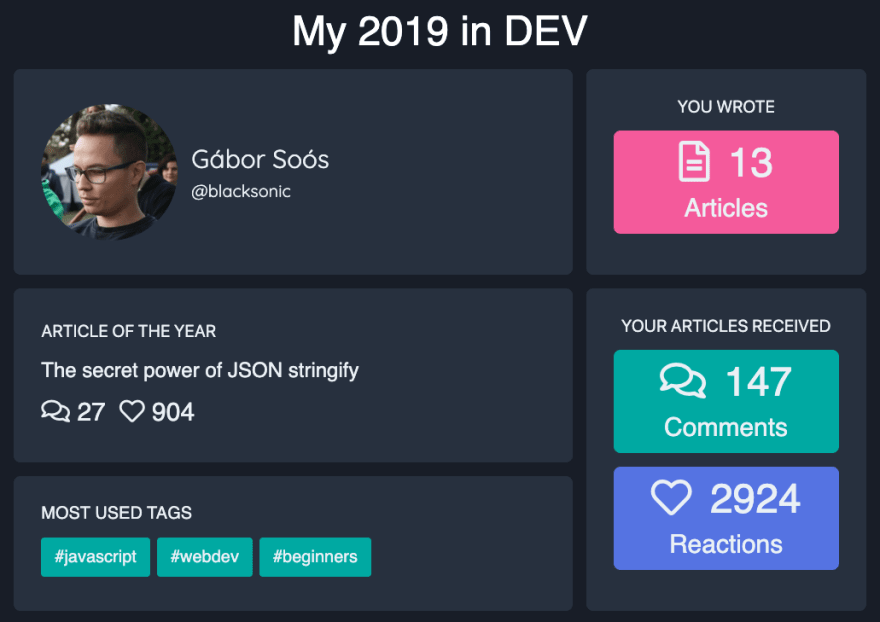Click the comments icon next to 27
Screen dimensions: 880x622
pos(56,411)
